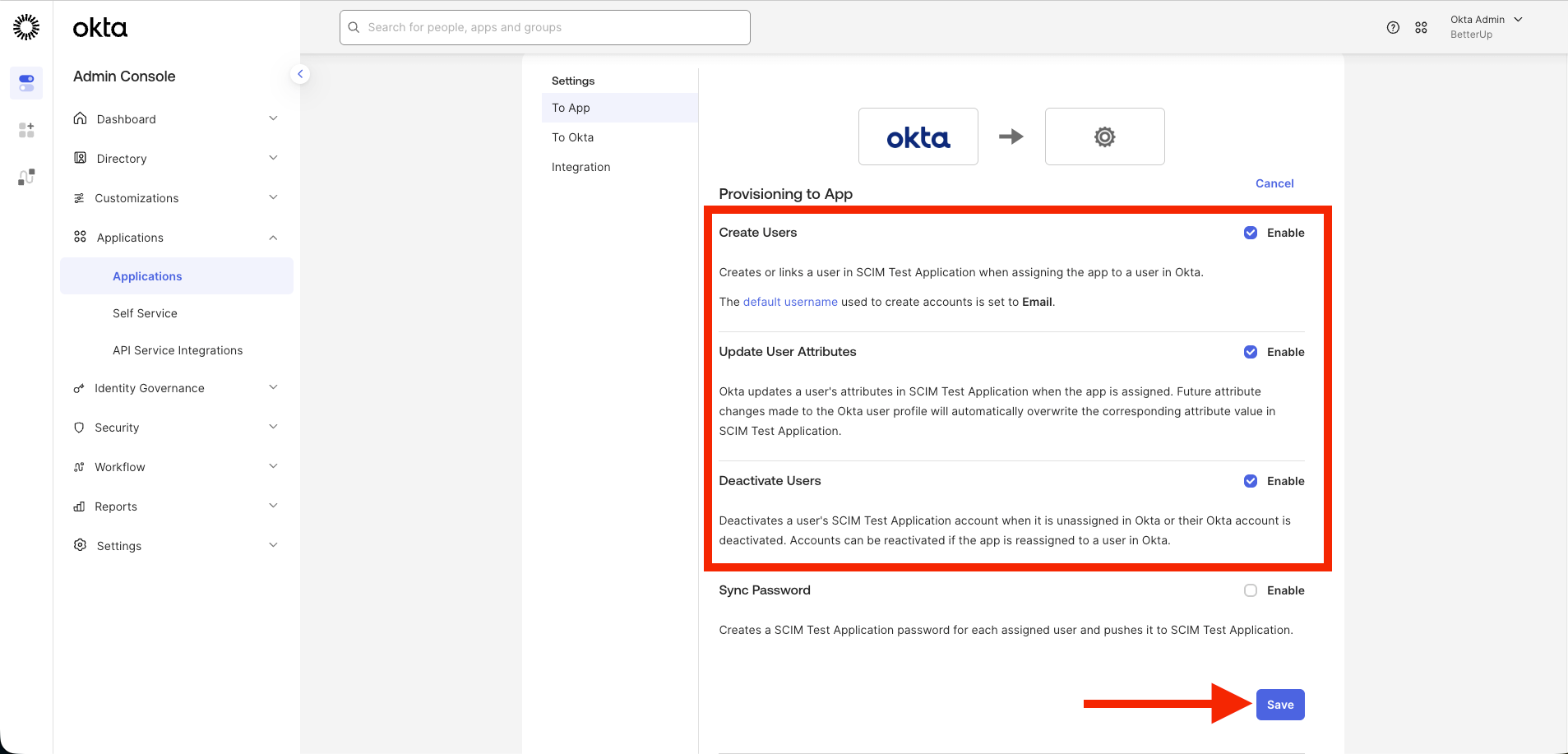Expand the Customizations menu chevron
1568x754 pixels.
coord(273,197)
